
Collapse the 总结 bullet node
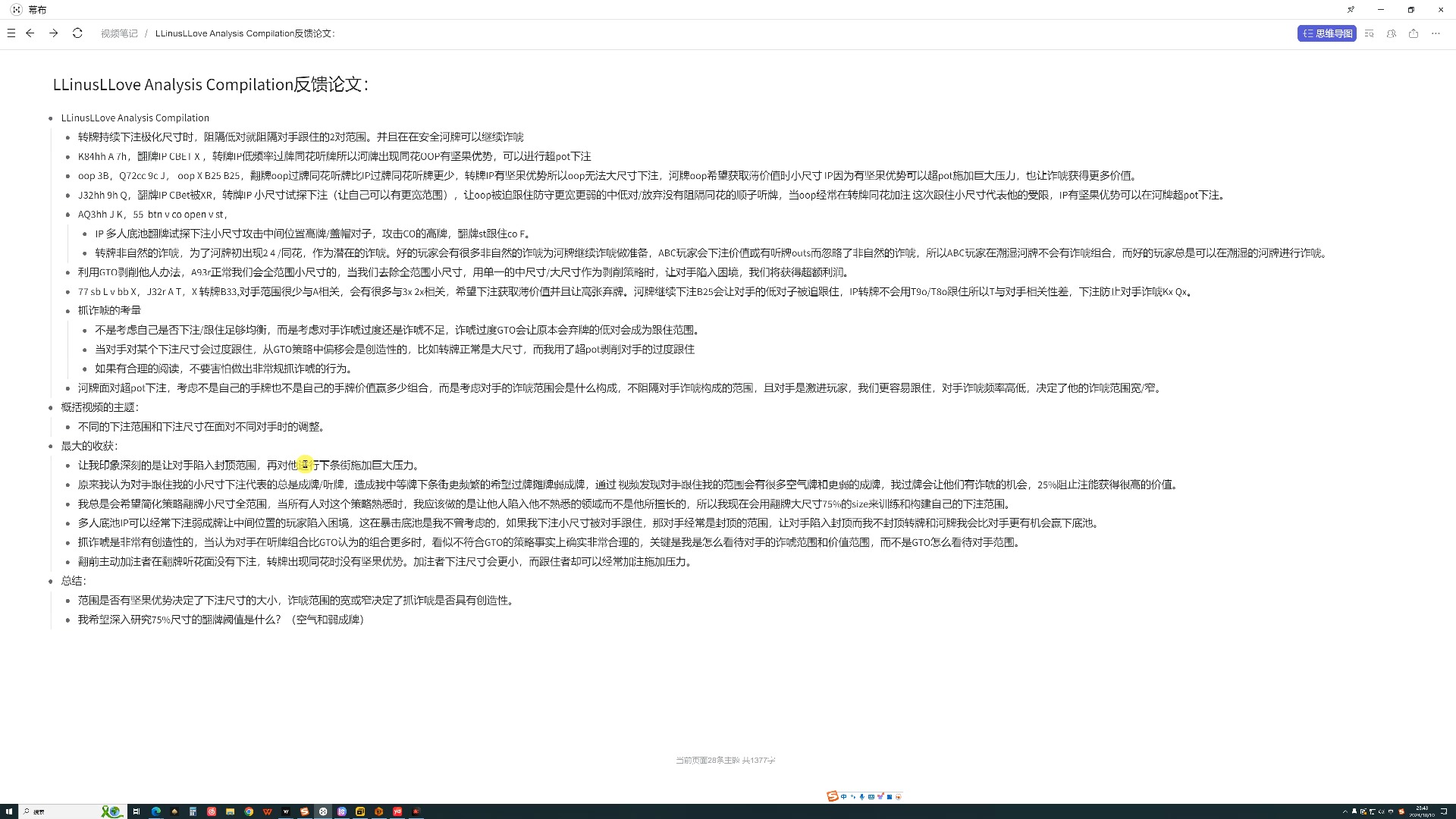tap(51, 582)
